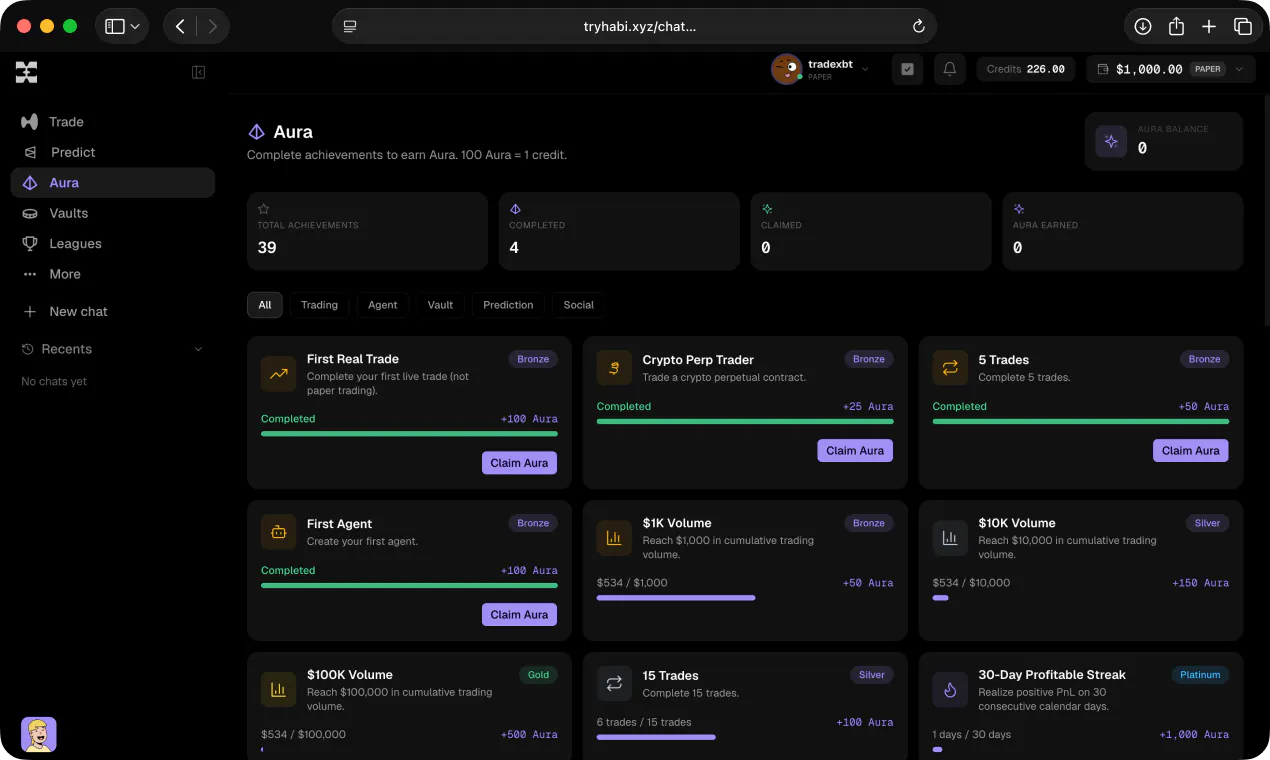Image resolution: width=1270 pixels, height=760 pixels.
Task: Filter achievements by Vault
Action: point(441,305)
